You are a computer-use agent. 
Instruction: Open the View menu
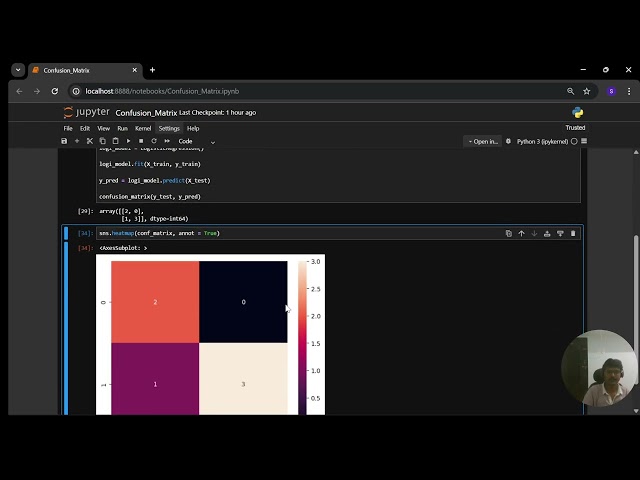[x=103, y=129]
